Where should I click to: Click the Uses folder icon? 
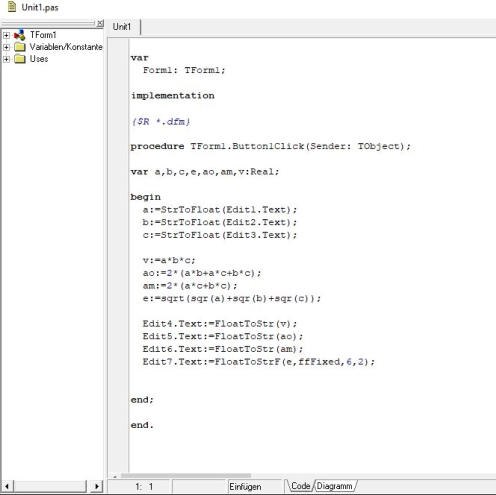(x=20, y=59)
